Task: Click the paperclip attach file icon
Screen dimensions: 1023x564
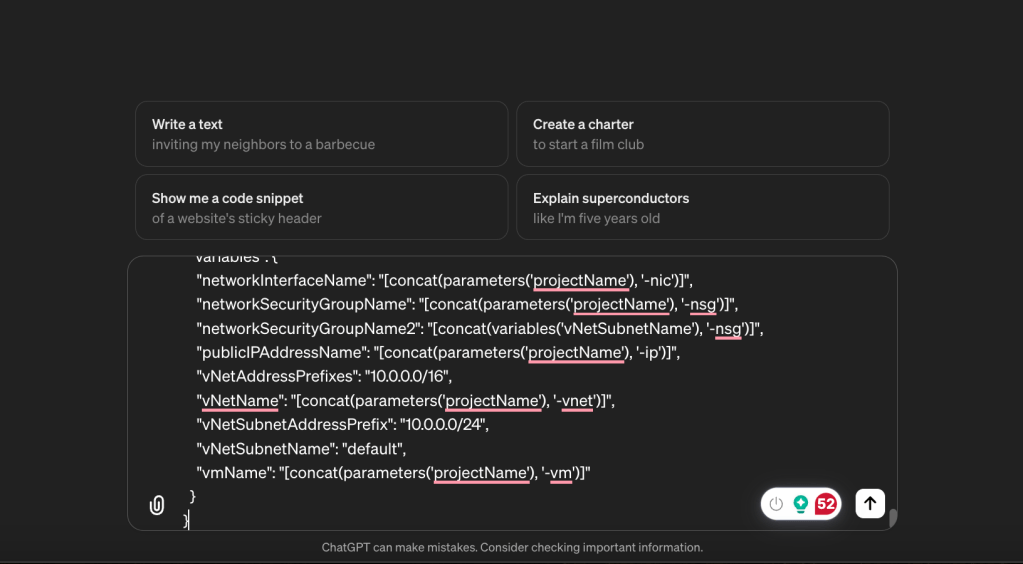Action: [157, 505]
